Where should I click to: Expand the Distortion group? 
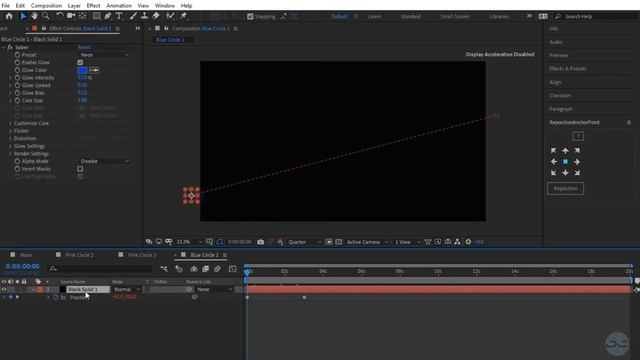(x=10, y=138)
